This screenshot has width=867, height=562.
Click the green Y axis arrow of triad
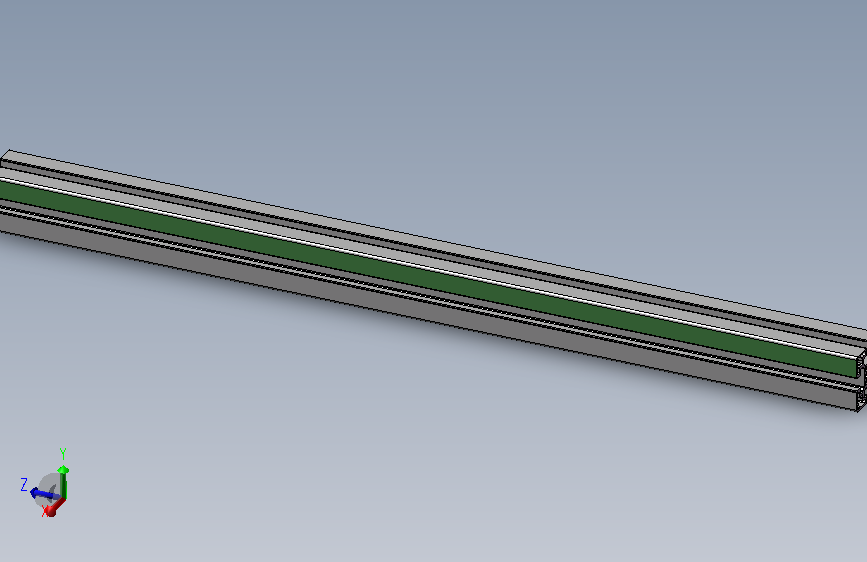pyautogui.click(x=64, y=482)
